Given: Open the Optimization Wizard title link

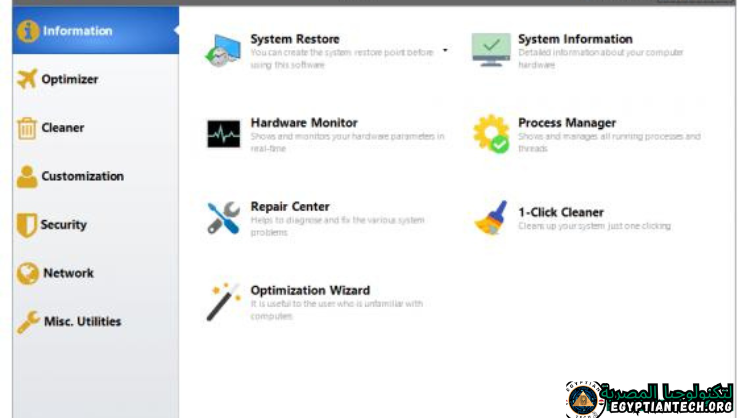Looking at the screenshot, I should click(310, 291).
